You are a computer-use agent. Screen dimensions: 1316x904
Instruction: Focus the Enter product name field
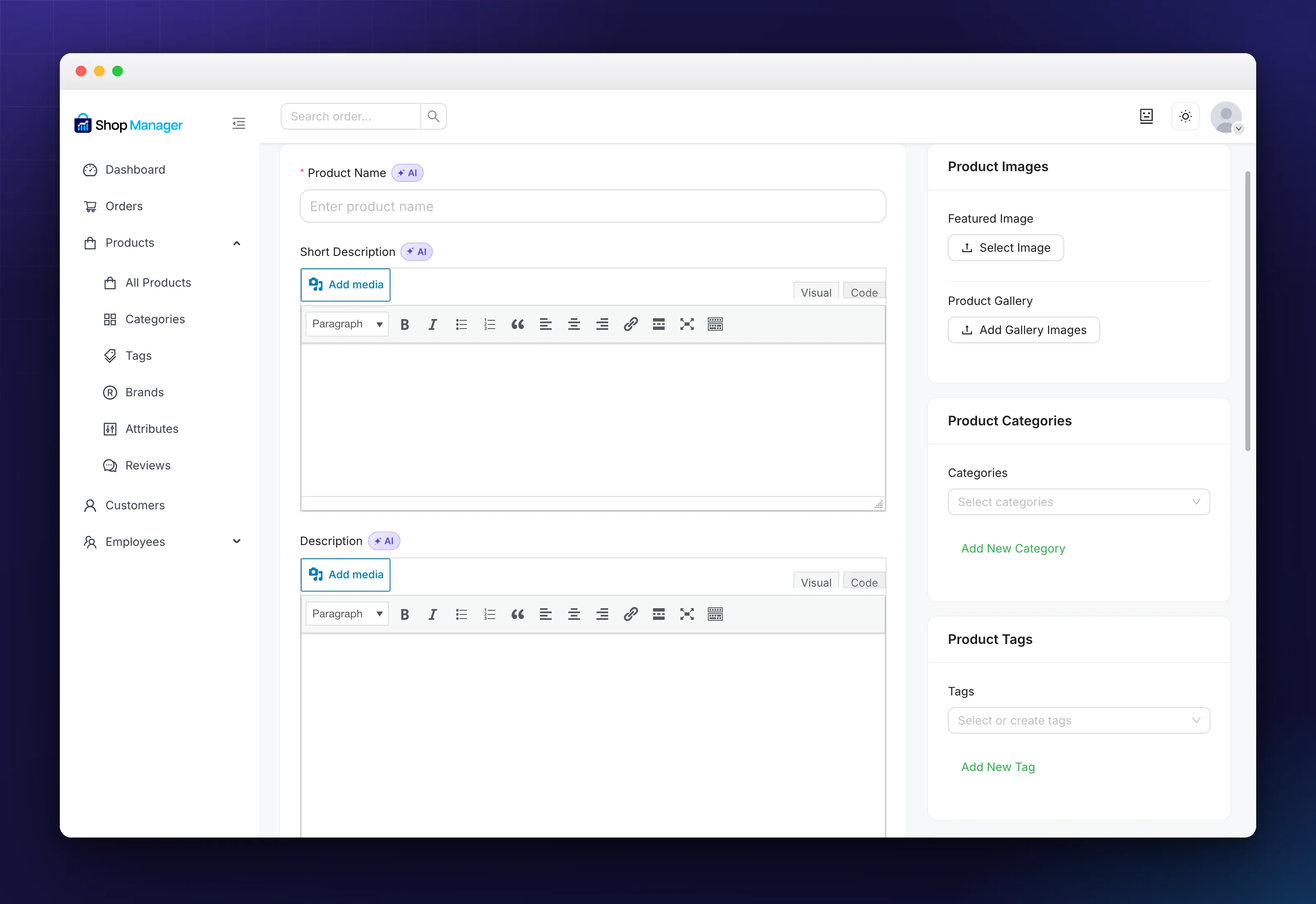pos(593,206)
